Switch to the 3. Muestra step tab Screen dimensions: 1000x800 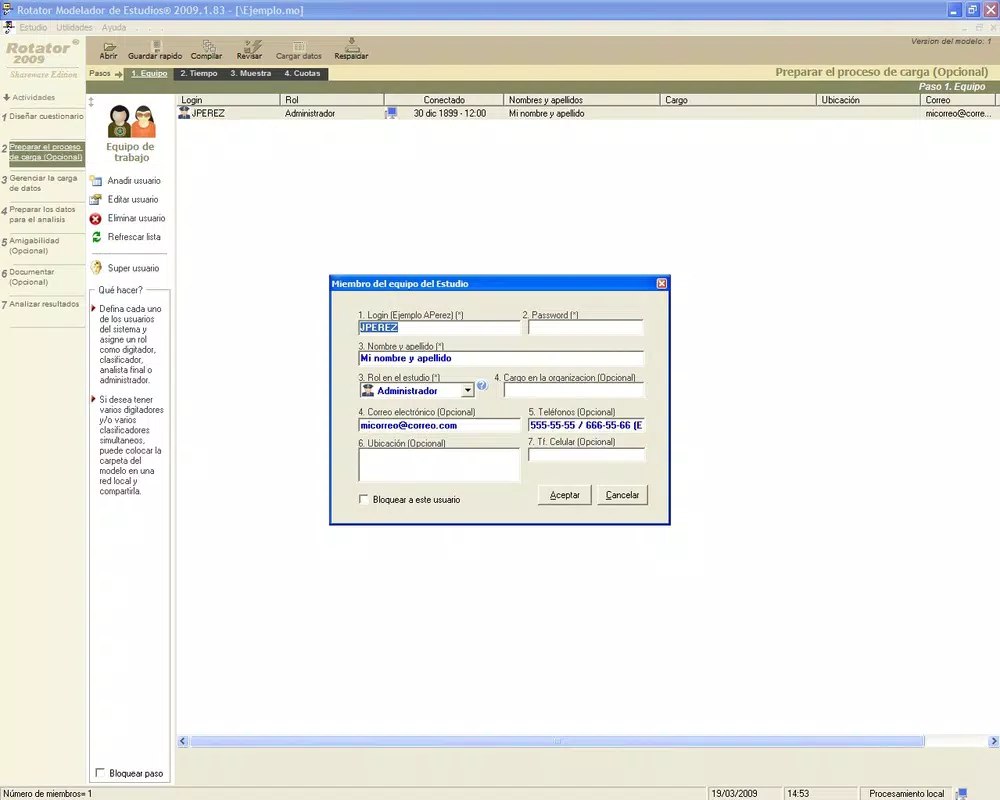coord(251,73)
